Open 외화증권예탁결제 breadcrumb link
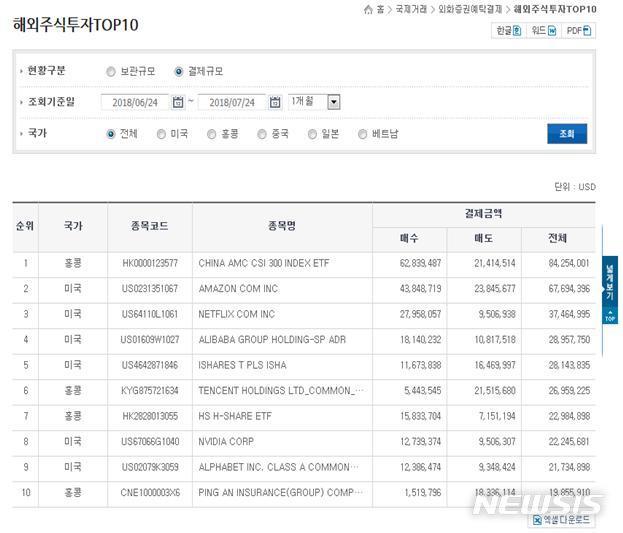 pos(470,9)
